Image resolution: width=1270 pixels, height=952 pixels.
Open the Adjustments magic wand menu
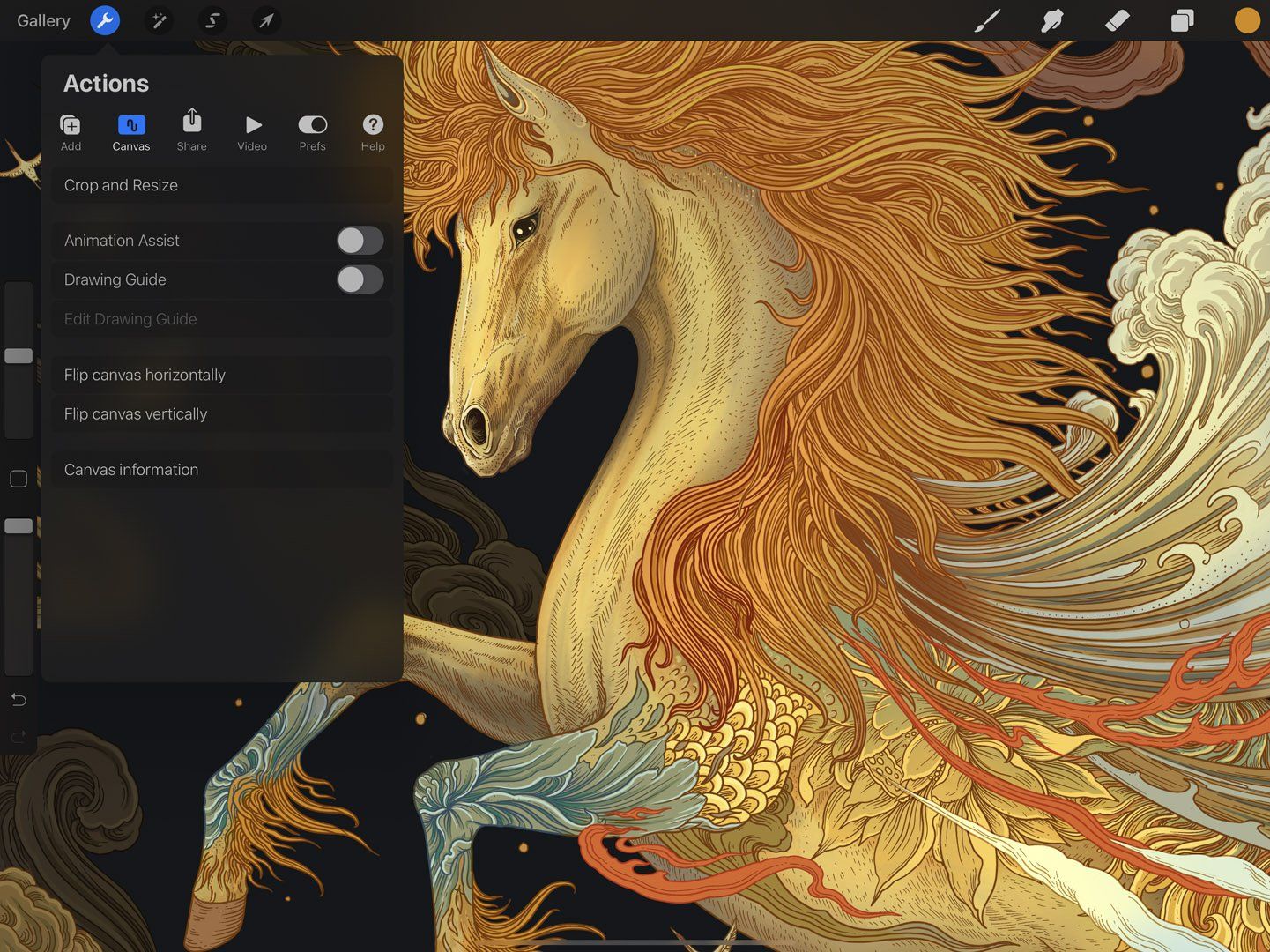tap(159, 20)
